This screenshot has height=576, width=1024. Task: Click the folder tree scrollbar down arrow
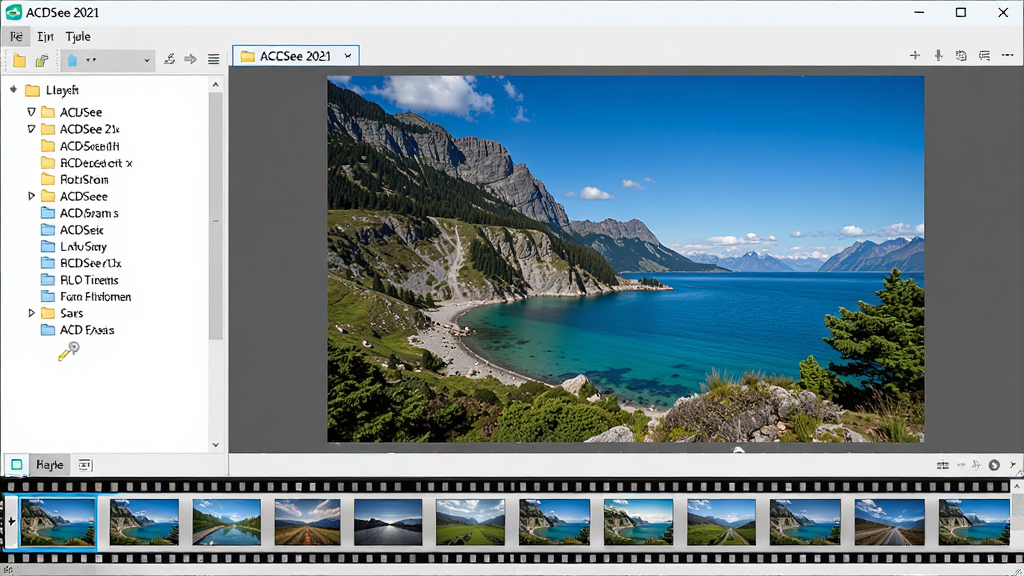216,445
